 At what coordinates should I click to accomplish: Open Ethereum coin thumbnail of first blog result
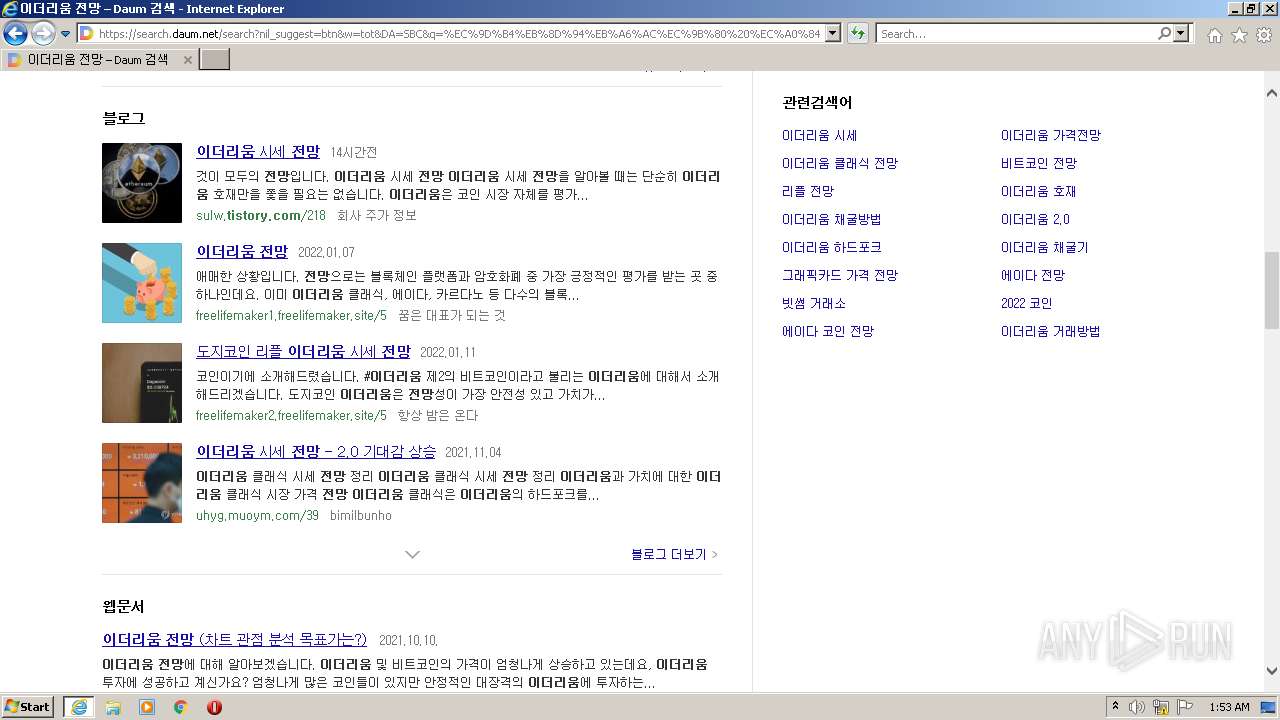coord(142,183)
